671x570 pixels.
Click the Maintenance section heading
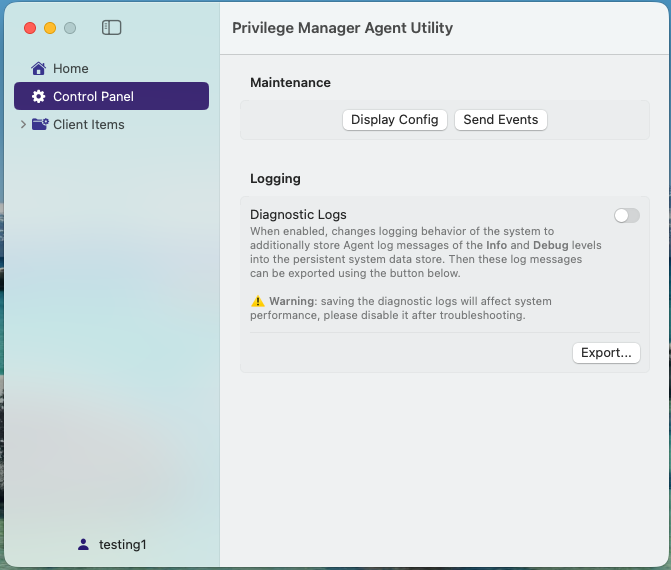(x=290, y=82)
